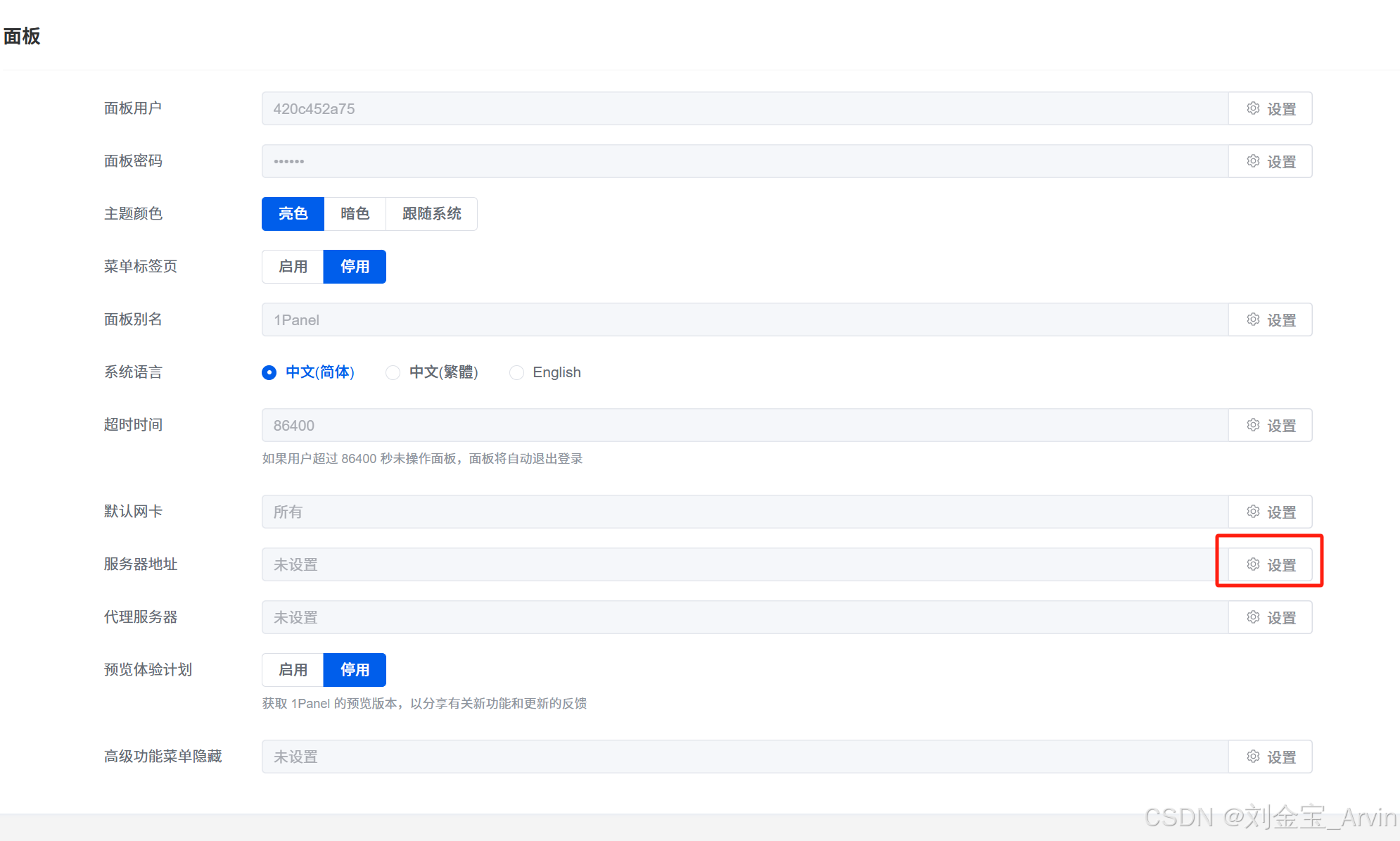Enable 菜单标签页 with 启用
The image size is (1400, 841).
[293, 267]
